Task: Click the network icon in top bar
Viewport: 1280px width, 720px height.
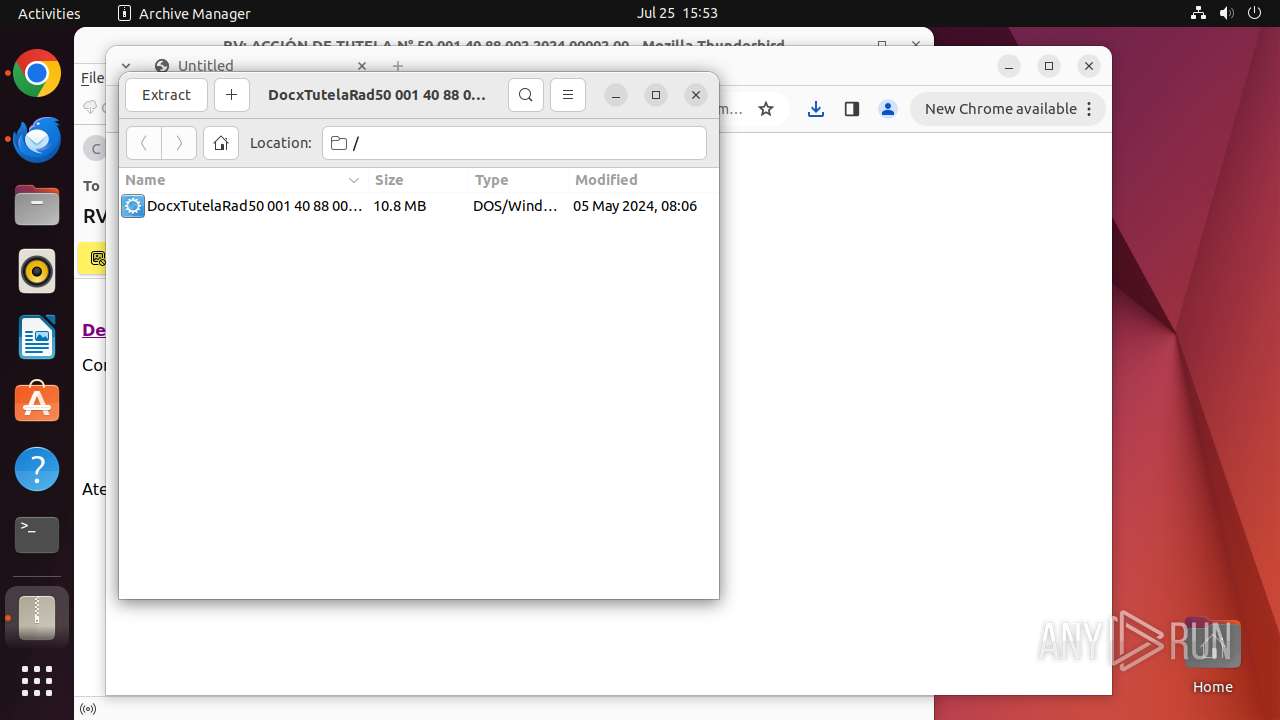Action: point(1199,13)
